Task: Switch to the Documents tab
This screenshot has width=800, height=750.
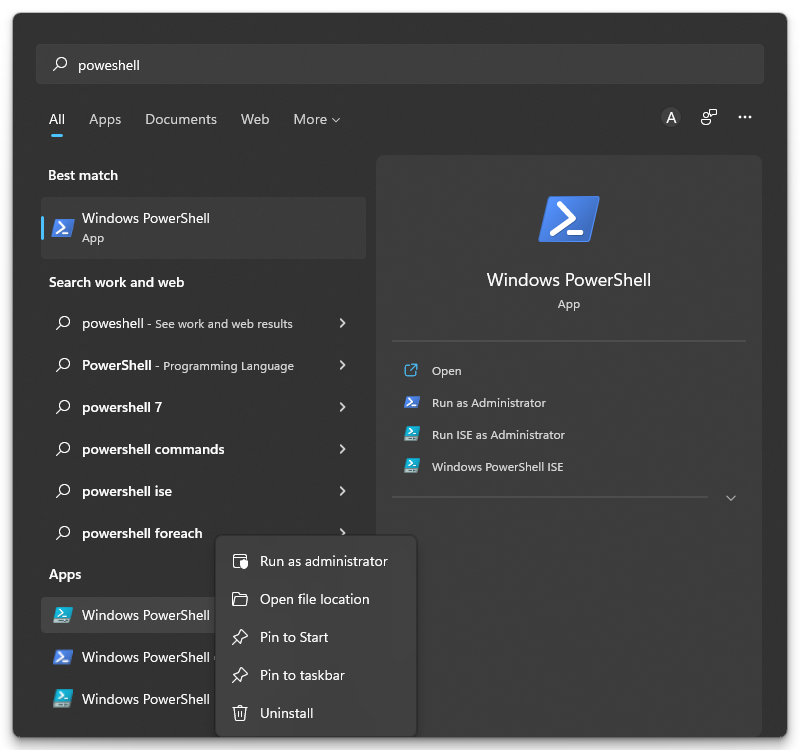Action: (x=181, y=119)
